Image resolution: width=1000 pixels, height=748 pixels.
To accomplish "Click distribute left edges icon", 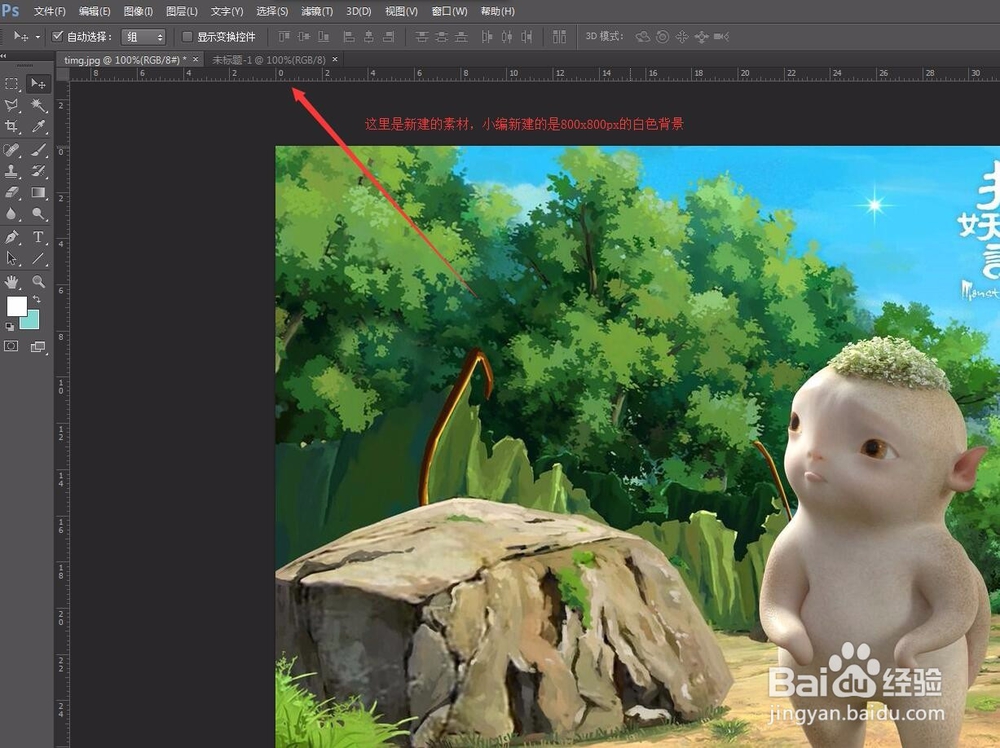I will [487, 37].
